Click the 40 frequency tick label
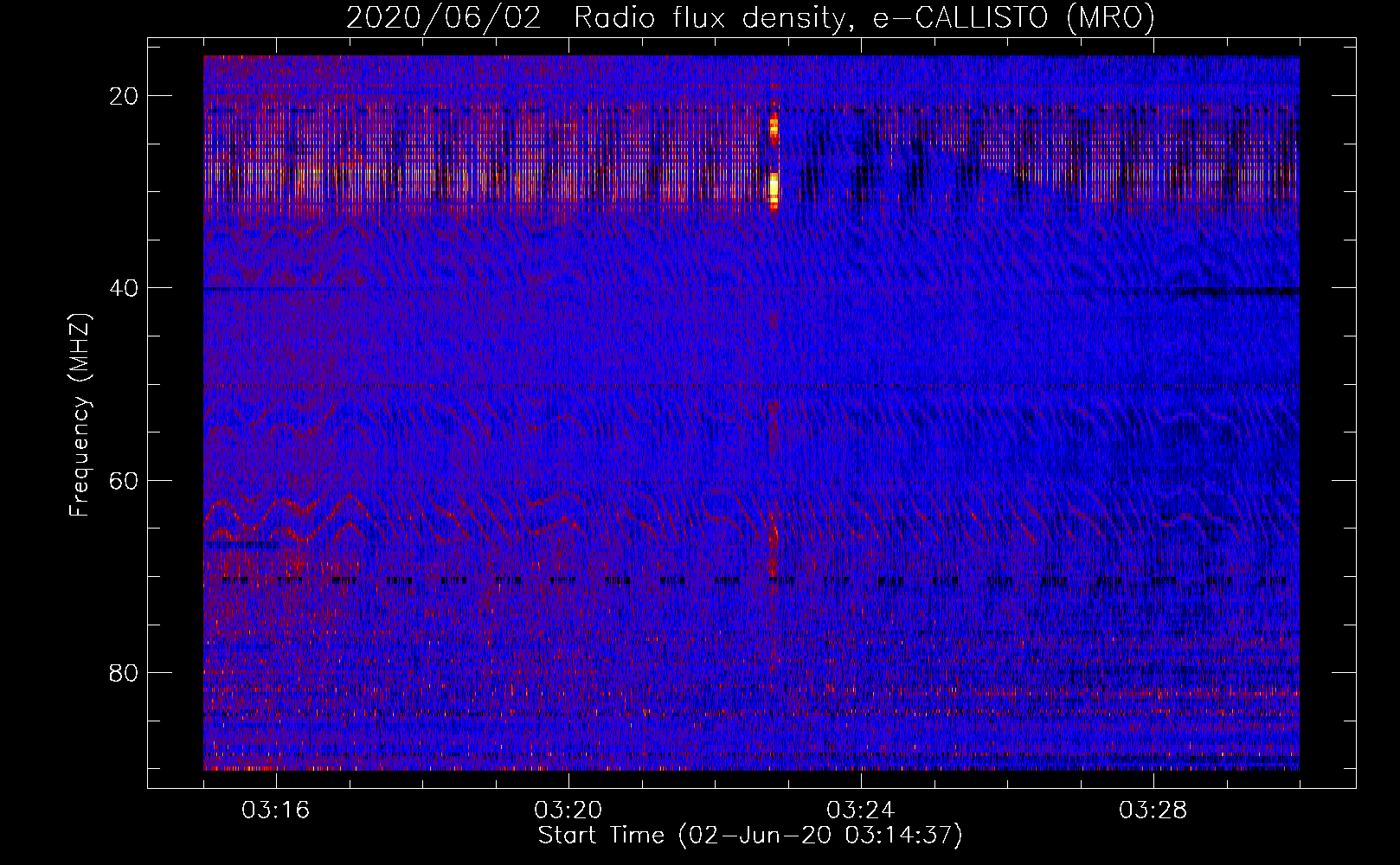The height and width of the screenshot is (865, 1400). 125,288
